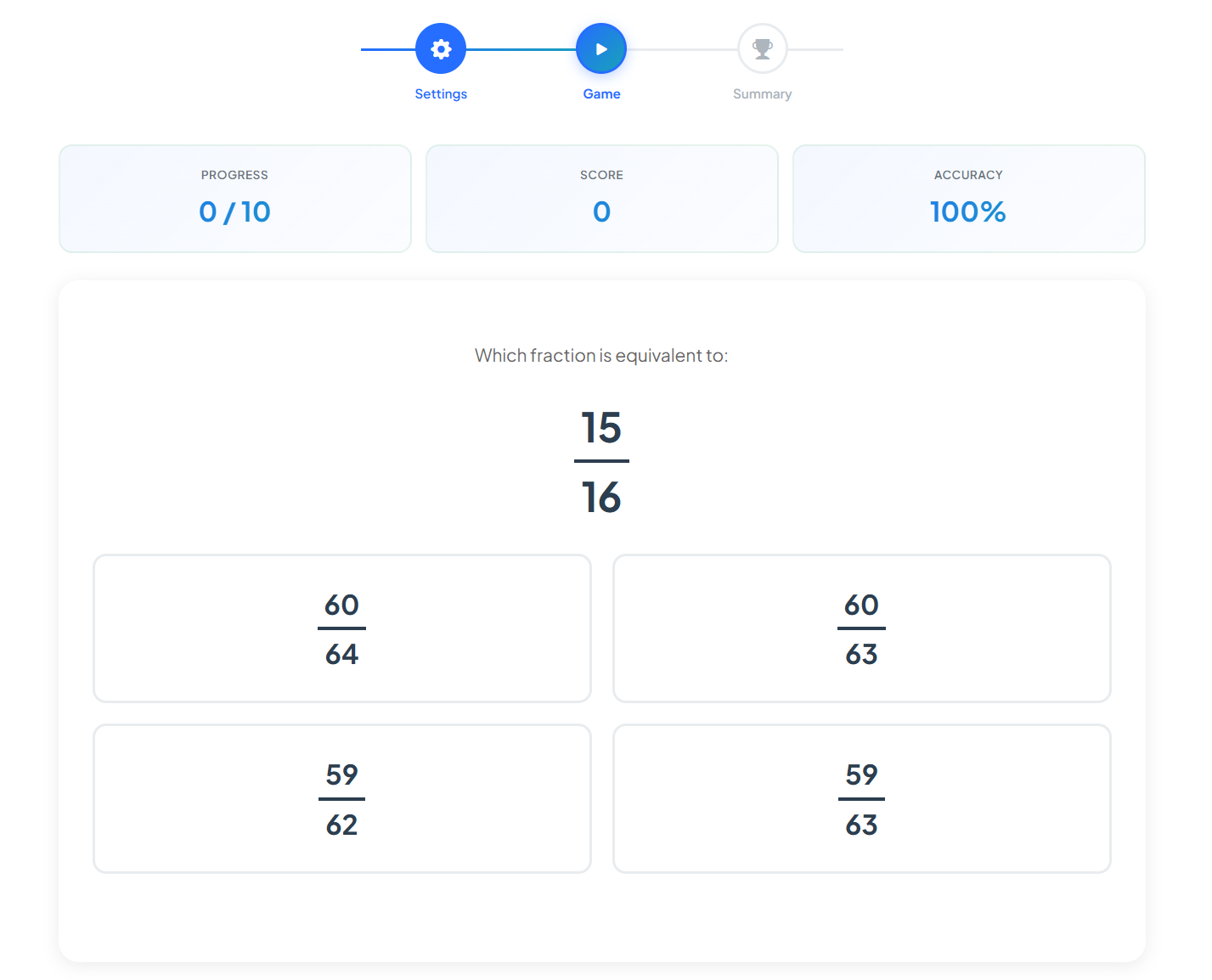Click the 0/10 progress value
Image resolution: width=1212 pixels, height=980 pixels.
235,211
